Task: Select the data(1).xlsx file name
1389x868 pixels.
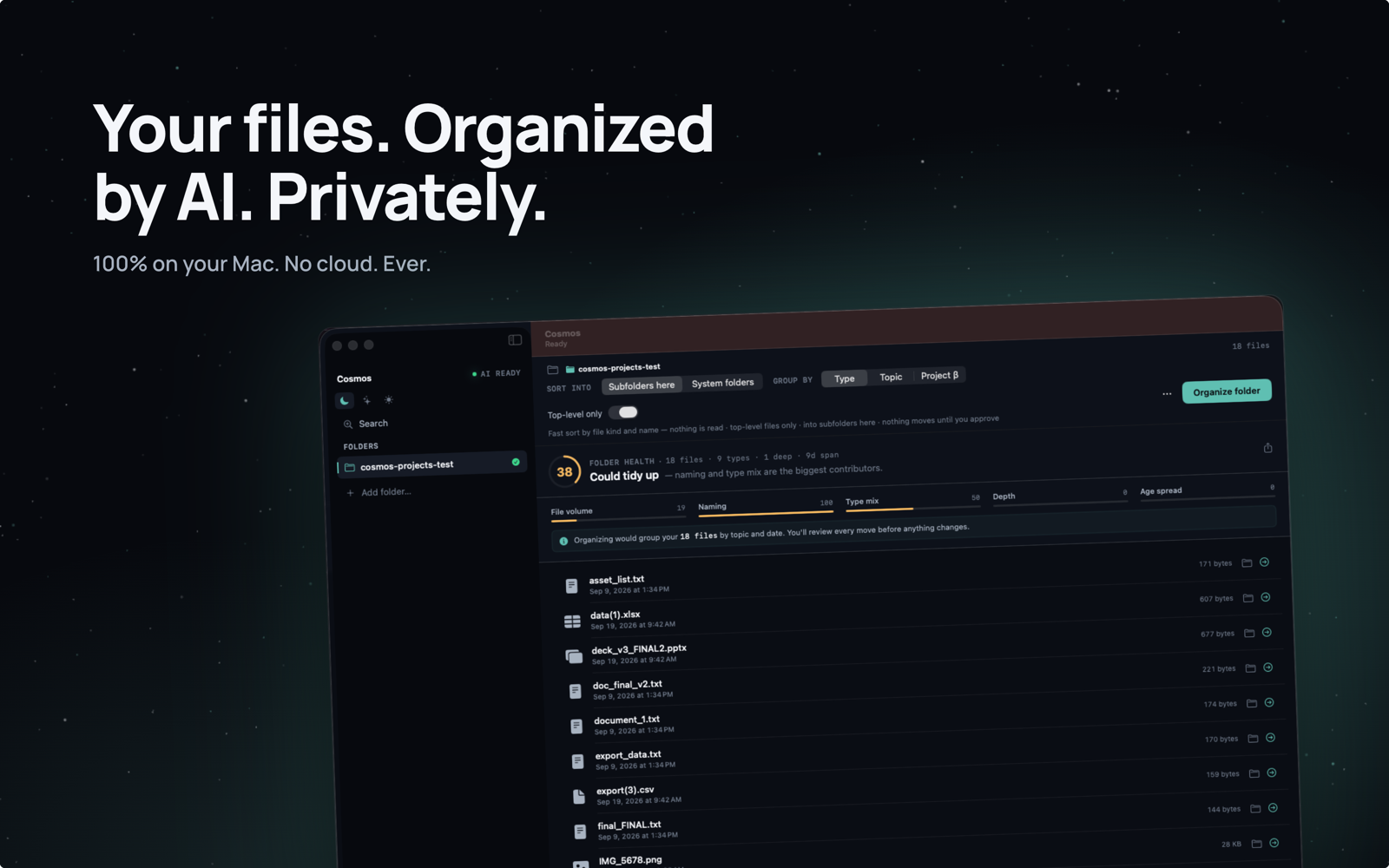Action: coord(616,615)
